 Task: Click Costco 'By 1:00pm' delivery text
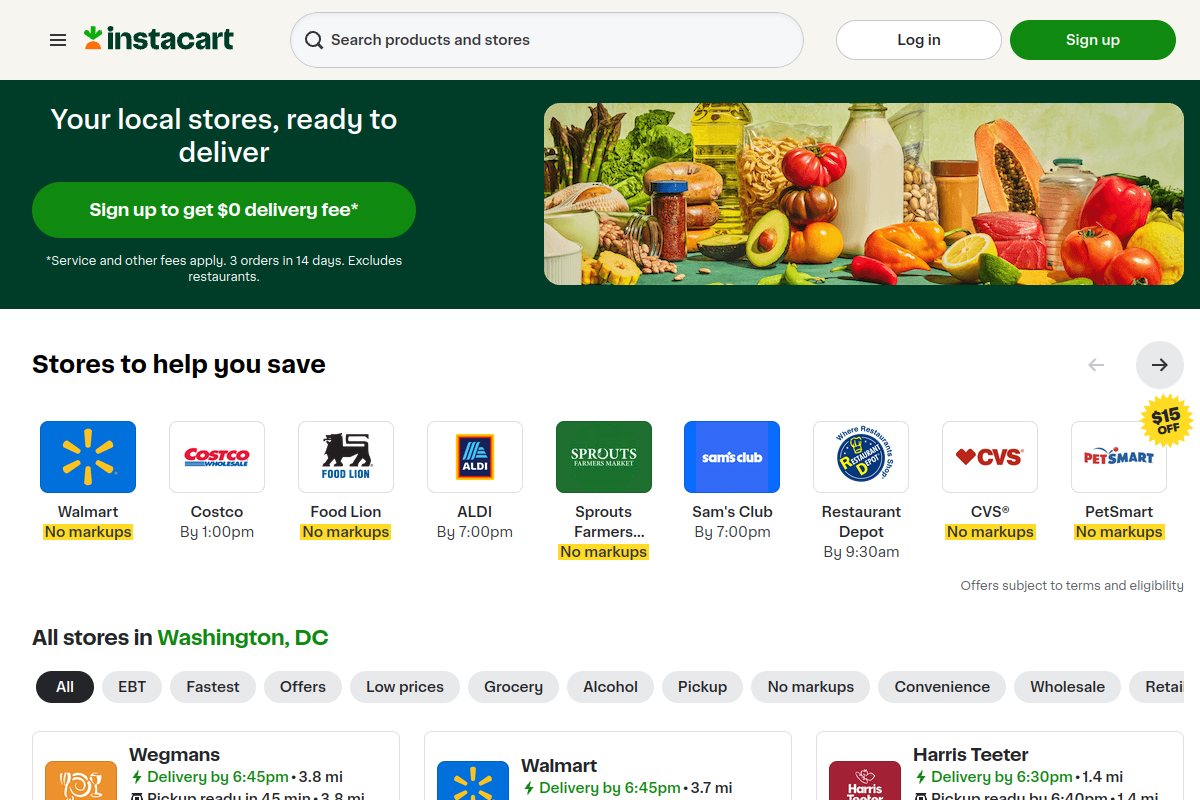coord(217,532)
